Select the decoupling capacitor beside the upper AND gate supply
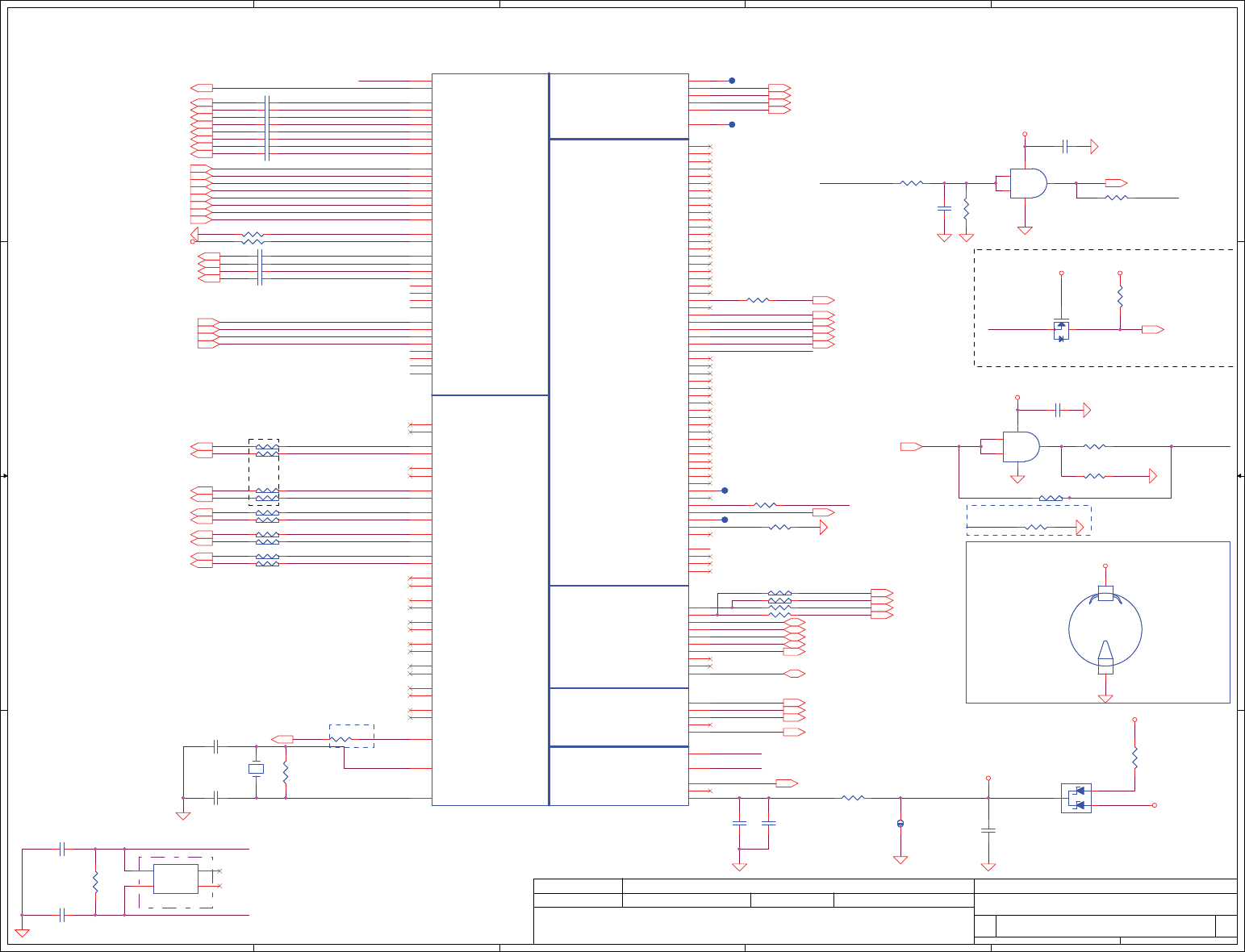 1066,147
